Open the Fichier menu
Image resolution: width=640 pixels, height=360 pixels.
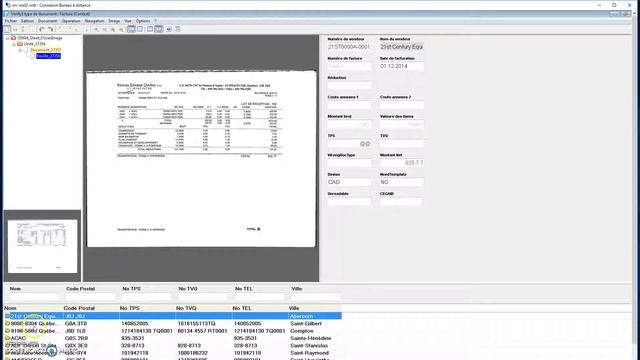pyautogui.click(x=11, y=21)
